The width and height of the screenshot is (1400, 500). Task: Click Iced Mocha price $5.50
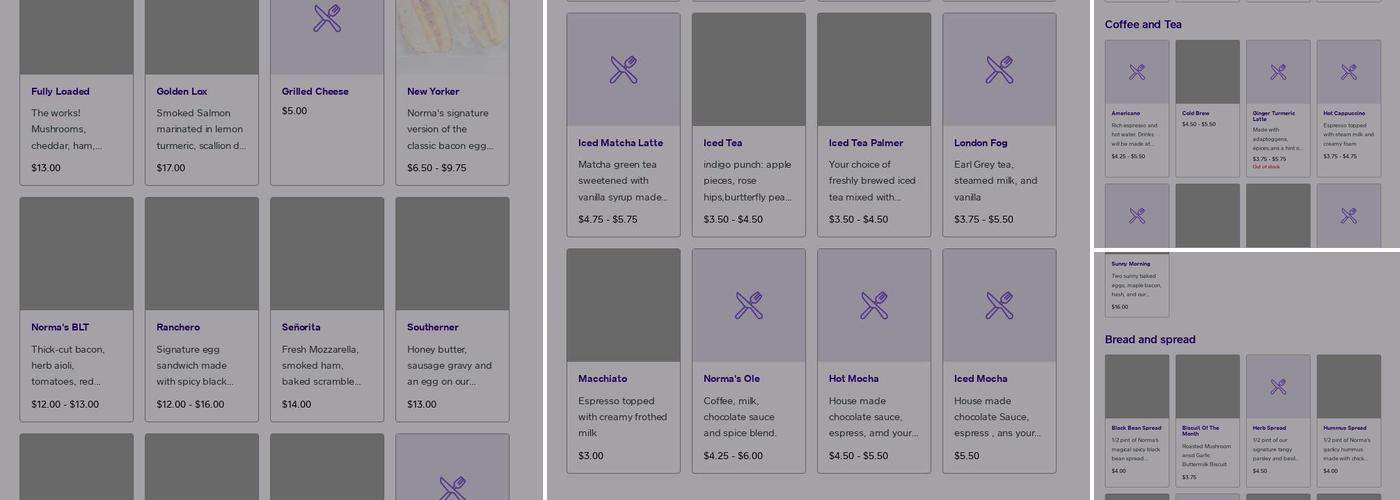tap(967, 455)
